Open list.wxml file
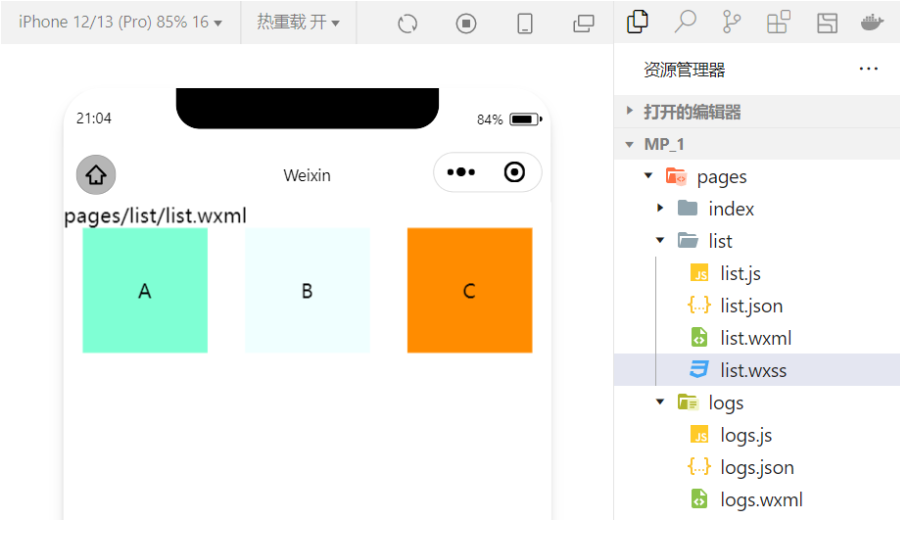Image resolution: width=900 pixels, height=535 pixels. pyautogui.click(x=756, y=338)
